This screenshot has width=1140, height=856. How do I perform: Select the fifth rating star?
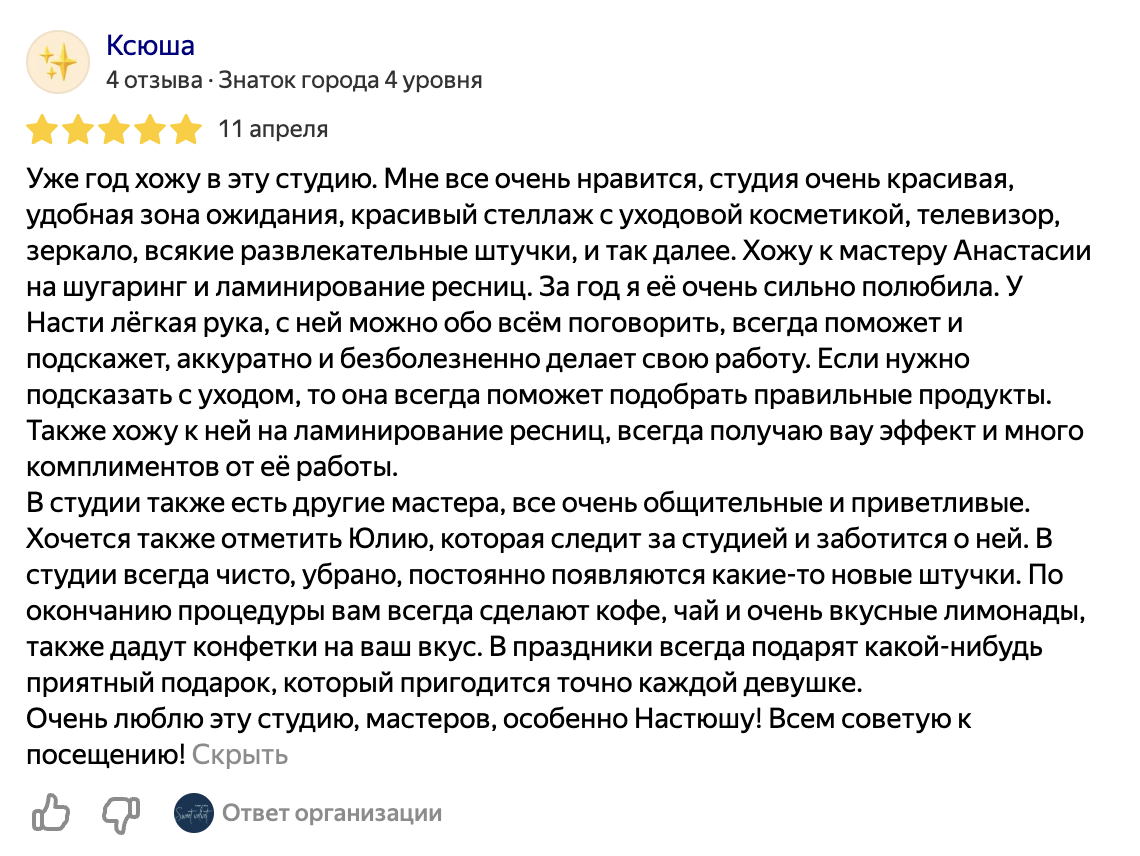(185, 129)
